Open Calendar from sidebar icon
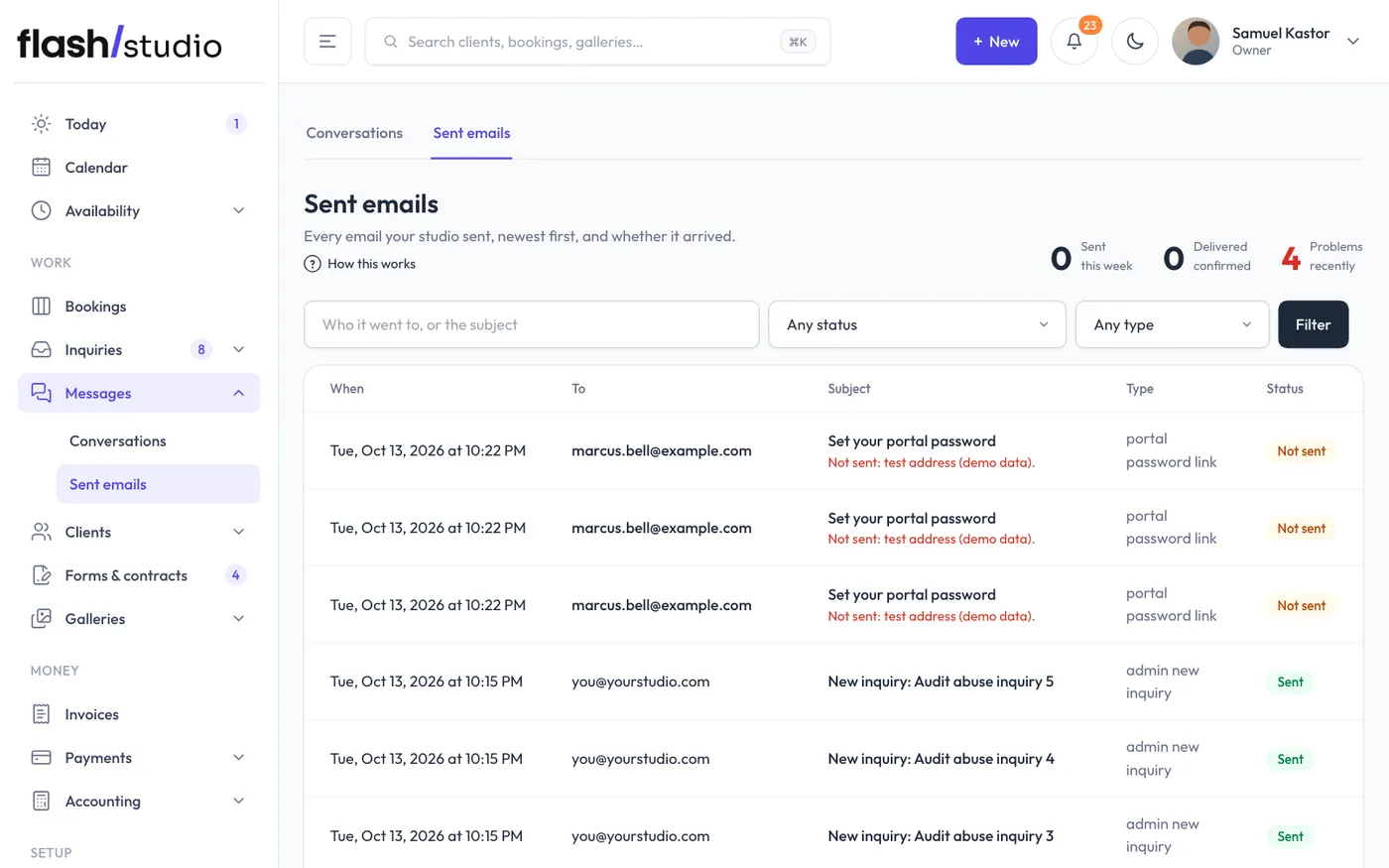 42,168
